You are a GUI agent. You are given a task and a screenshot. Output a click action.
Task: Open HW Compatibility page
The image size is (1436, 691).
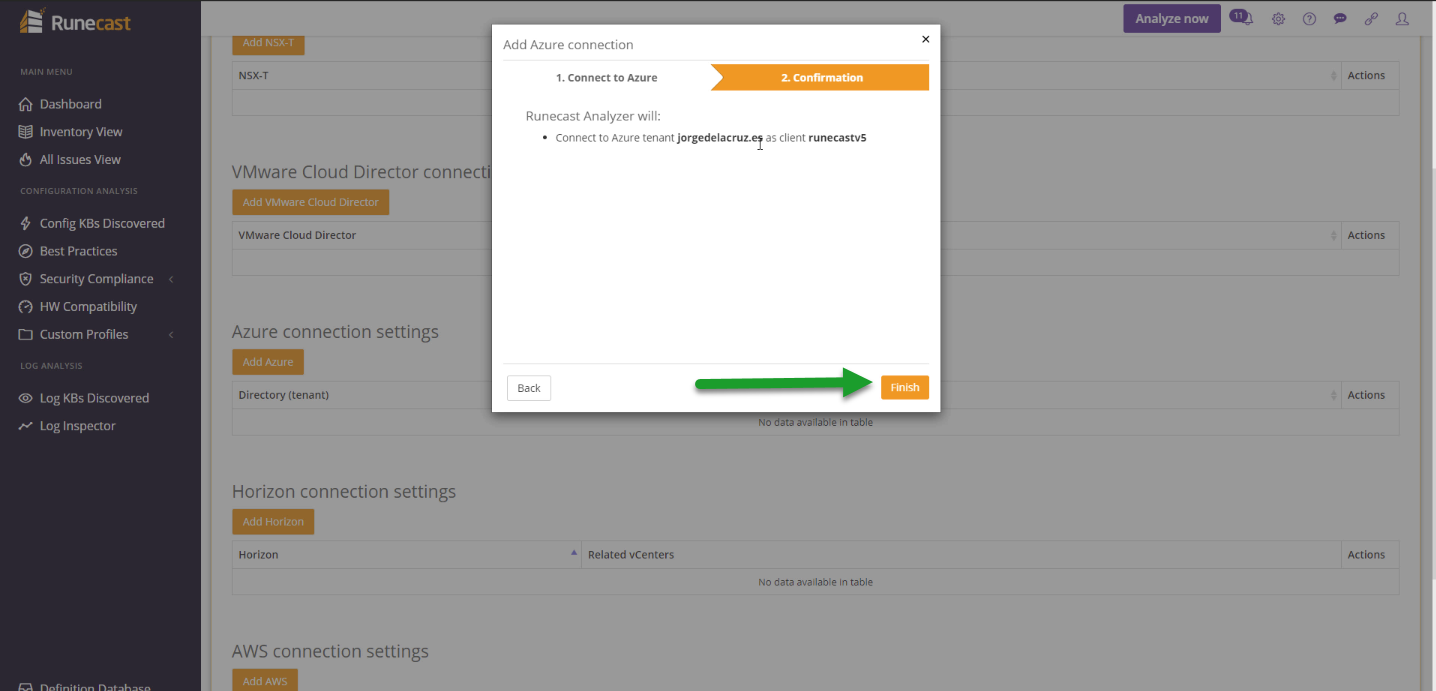click(88, 307)
